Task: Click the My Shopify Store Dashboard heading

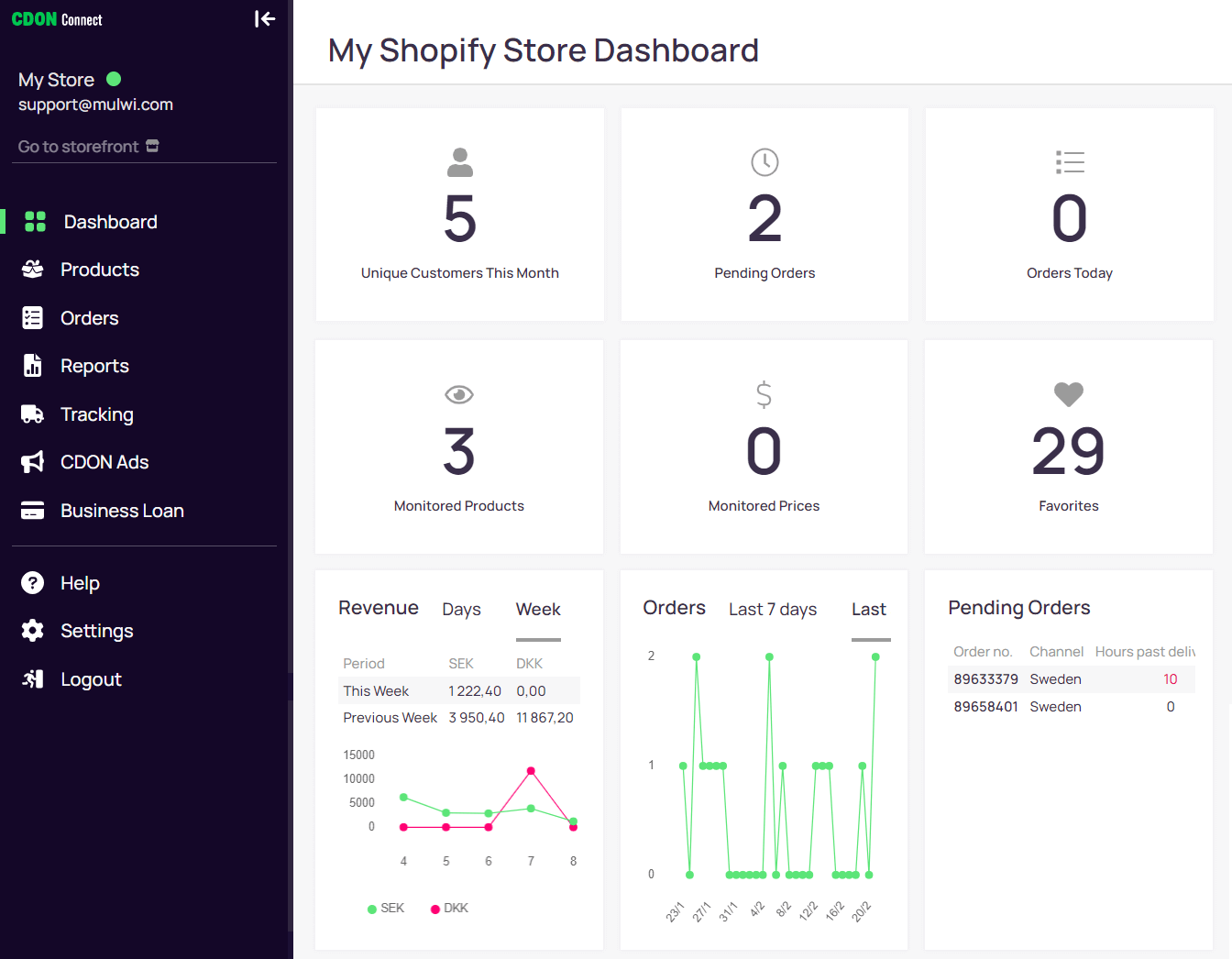Action: click(x=544, y=50)
